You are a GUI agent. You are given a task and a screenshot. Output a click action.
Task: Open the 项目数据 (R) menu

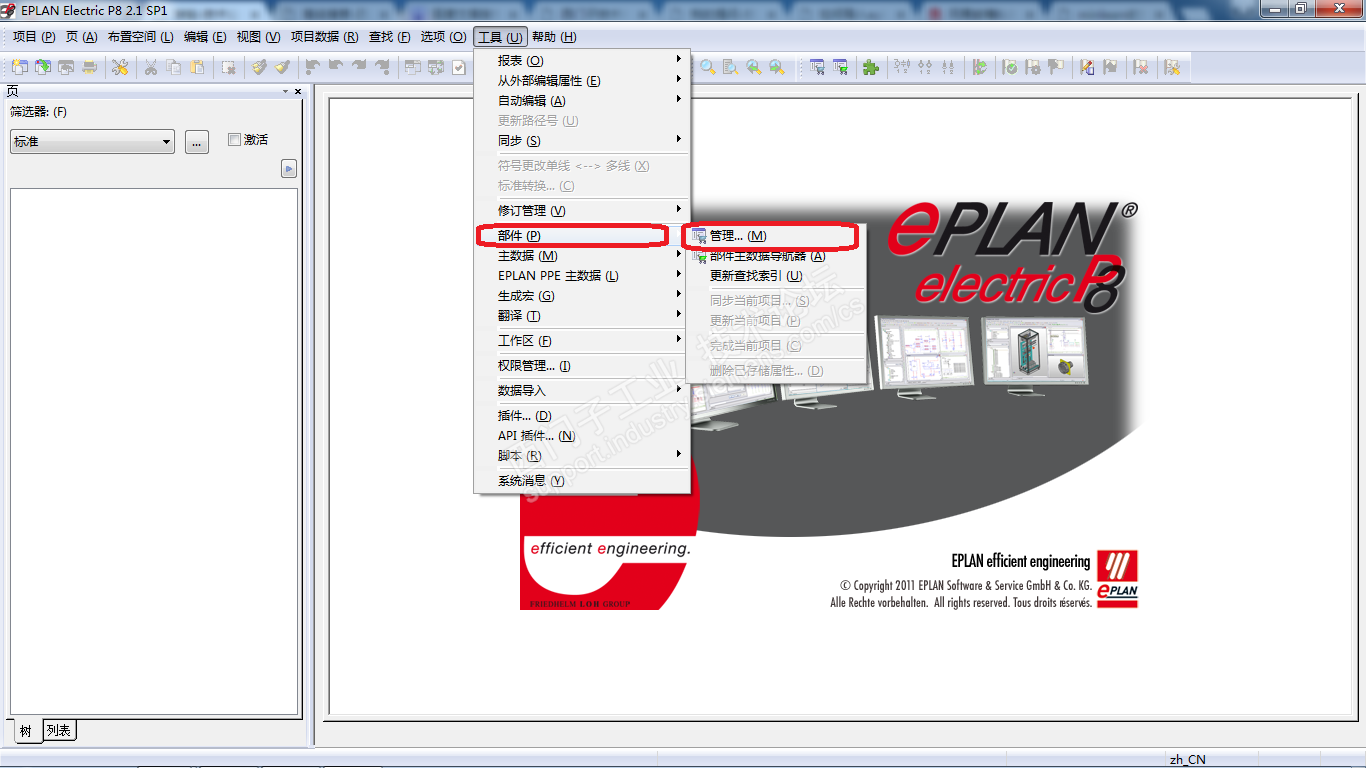tap(324, 37)
